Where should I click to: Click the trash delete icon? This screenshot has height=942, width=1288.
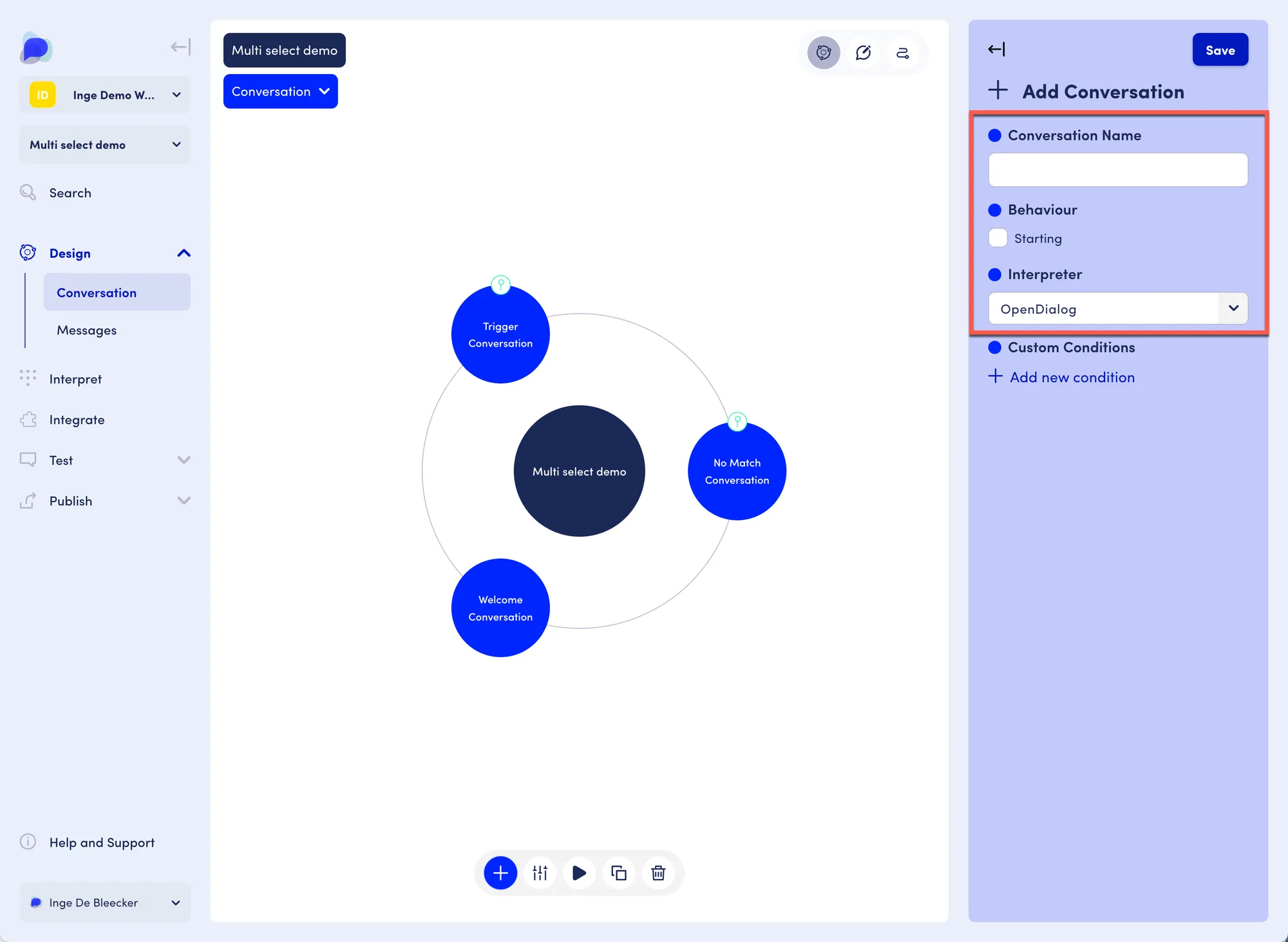point(658,873)
